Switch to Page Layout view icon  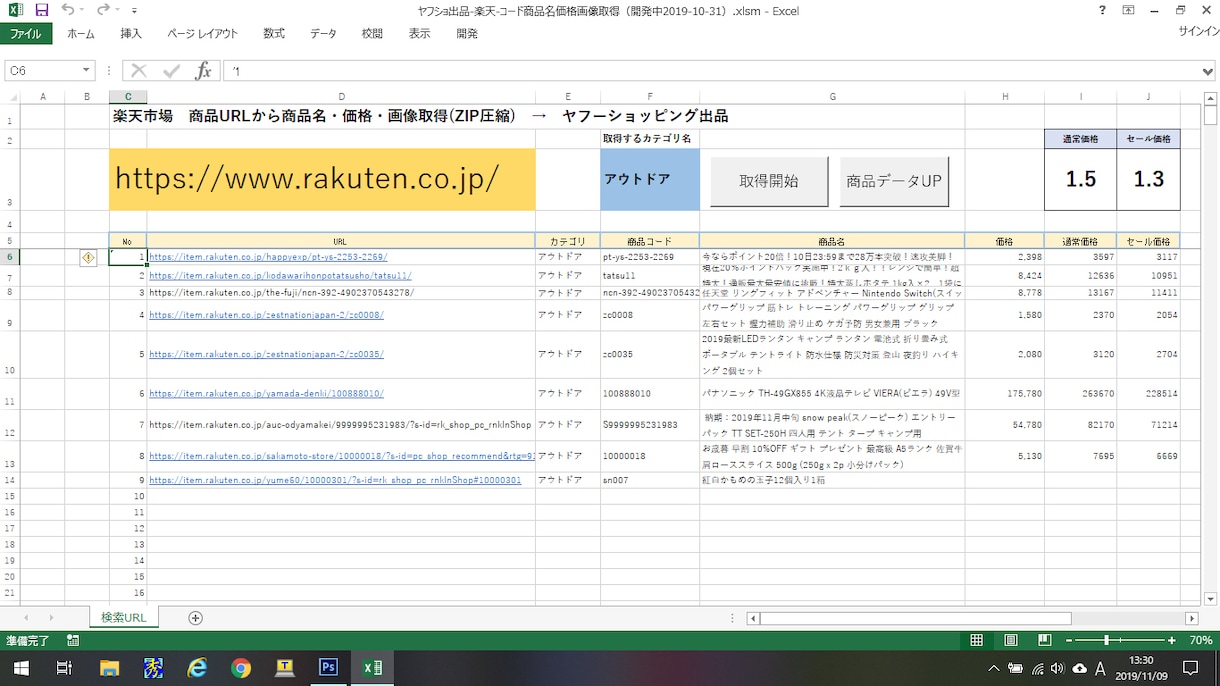(1010, 640)
